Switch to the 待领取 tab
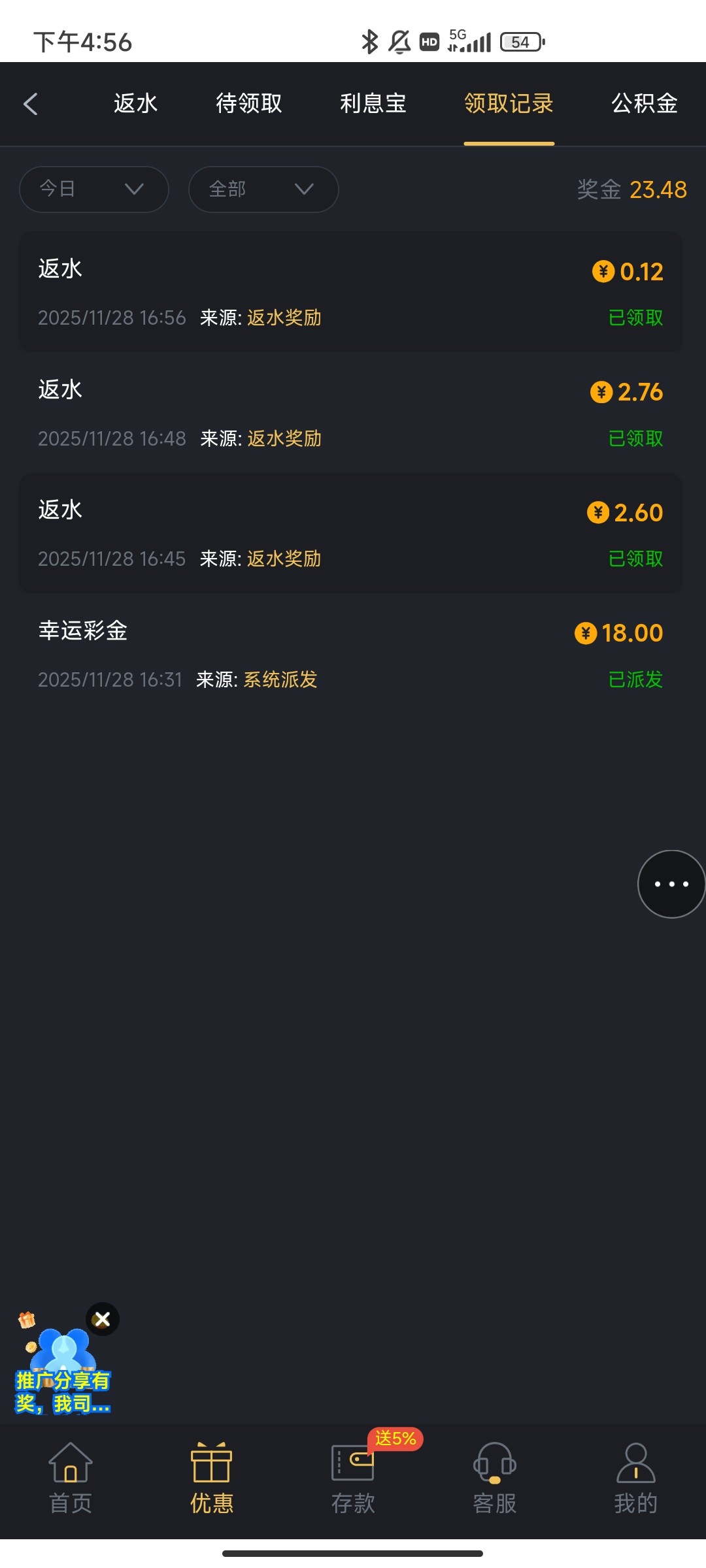 (249, 104)
